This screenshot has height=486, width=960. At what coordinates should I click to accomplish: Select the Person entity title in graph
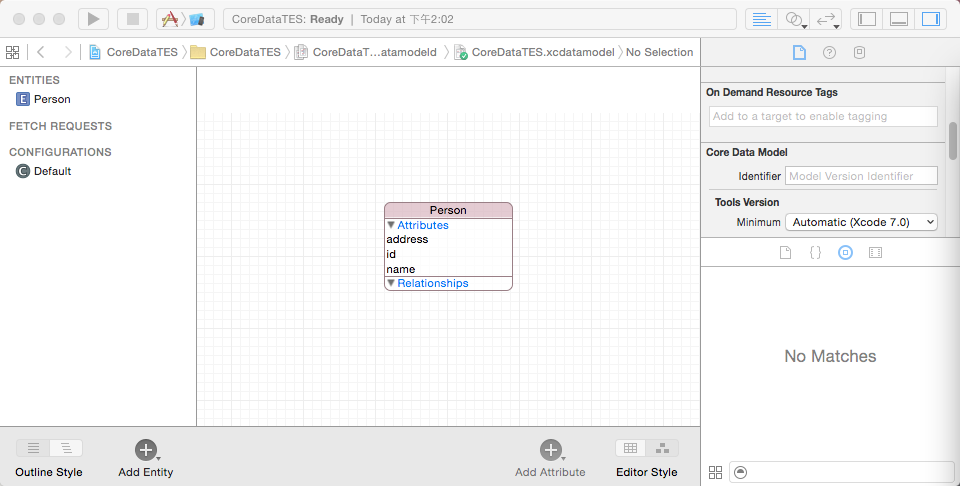(448, 210)
